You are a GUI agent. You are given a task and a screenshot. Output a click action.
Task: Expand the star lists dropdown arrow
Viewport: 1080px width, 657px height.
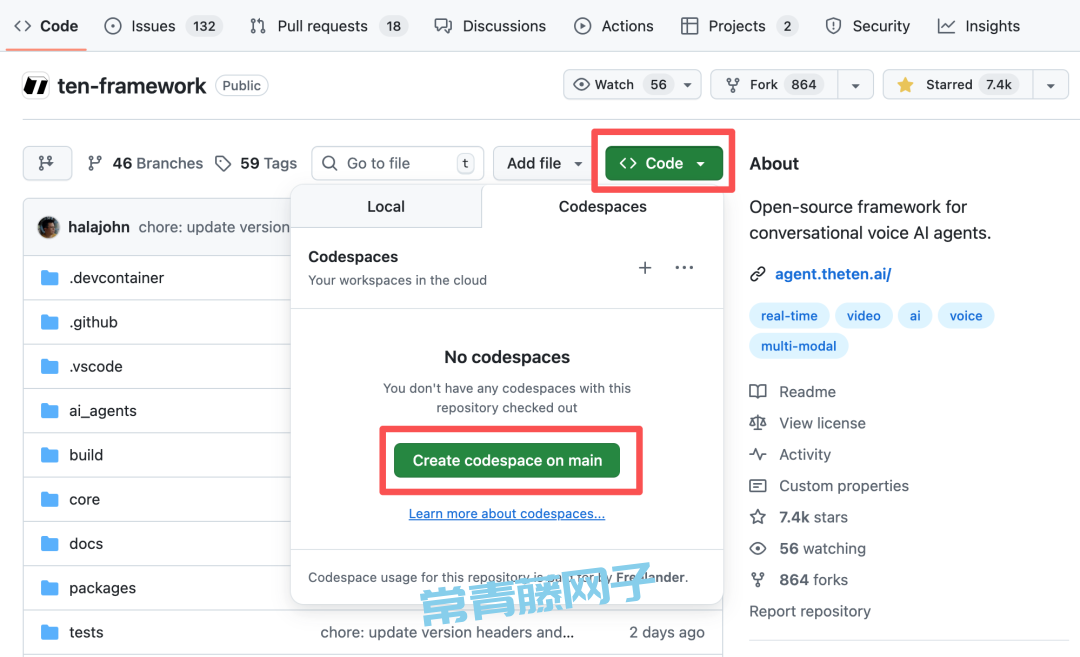click(1050, 85)
